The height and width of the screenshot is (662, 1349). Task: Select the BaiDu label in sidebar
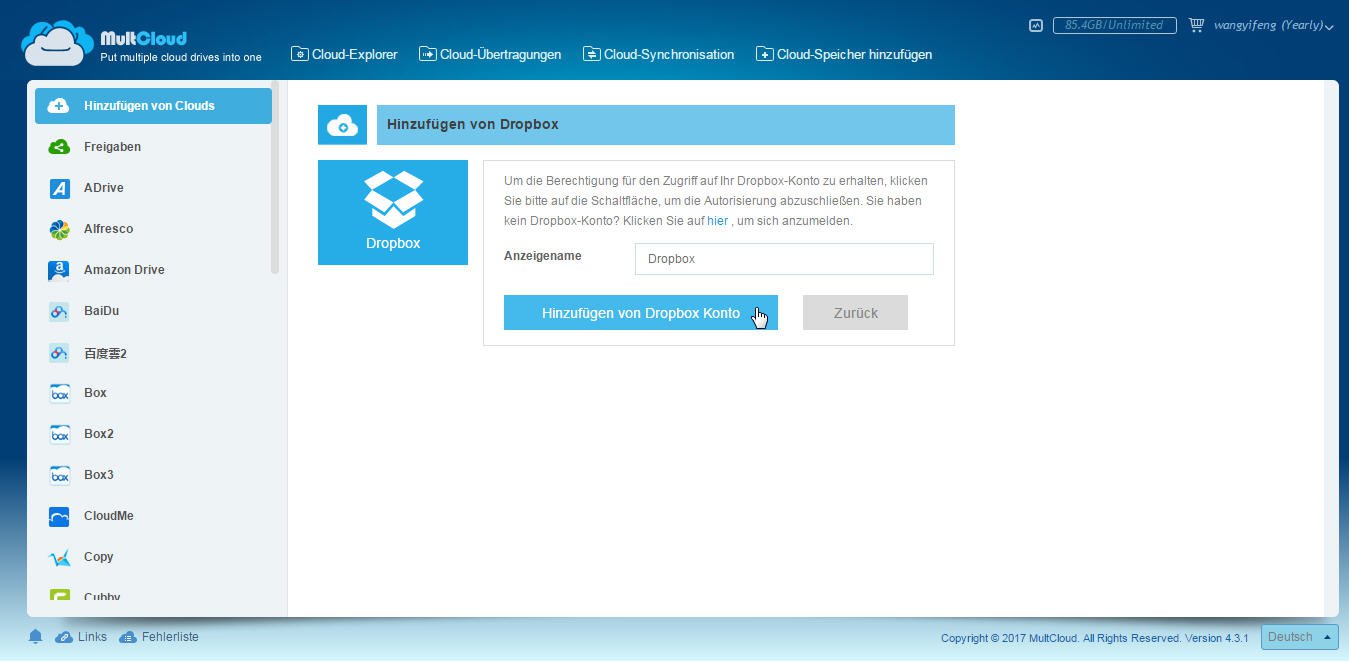pos(101,311)
